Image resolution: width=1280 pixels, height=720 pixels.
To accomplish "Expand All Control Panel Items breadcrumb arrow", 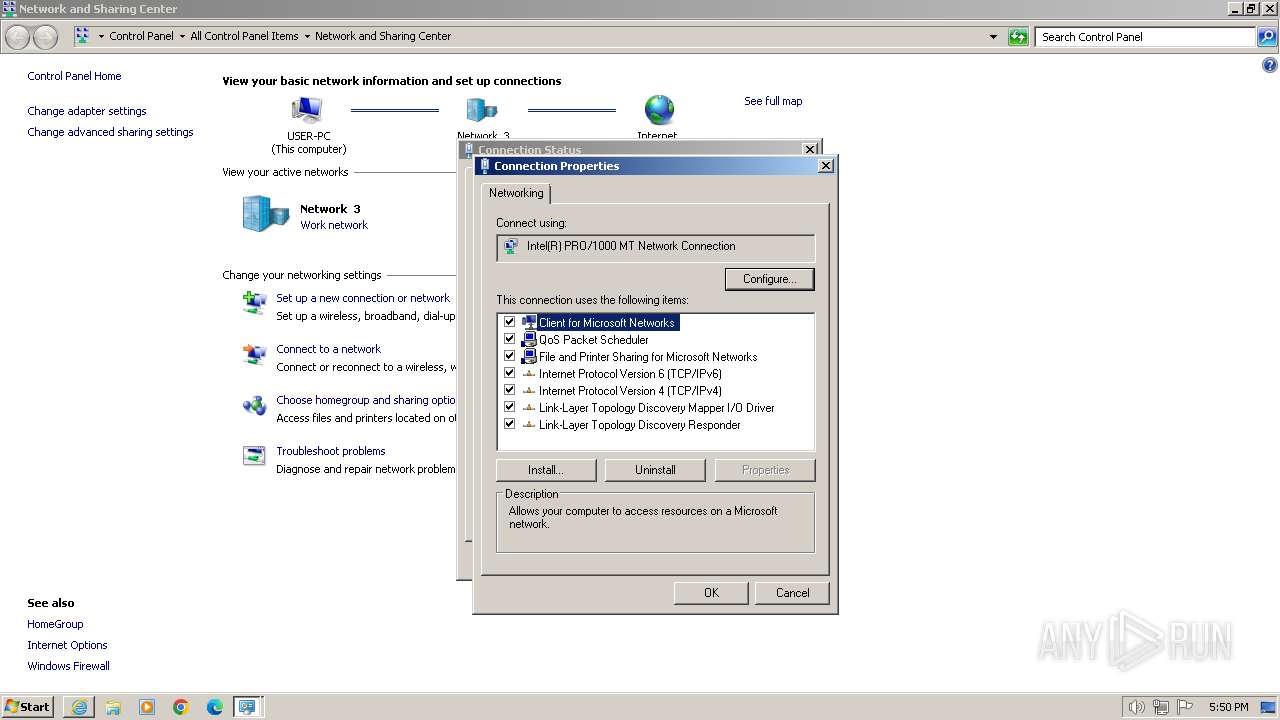I will click(x=307, y=36).
